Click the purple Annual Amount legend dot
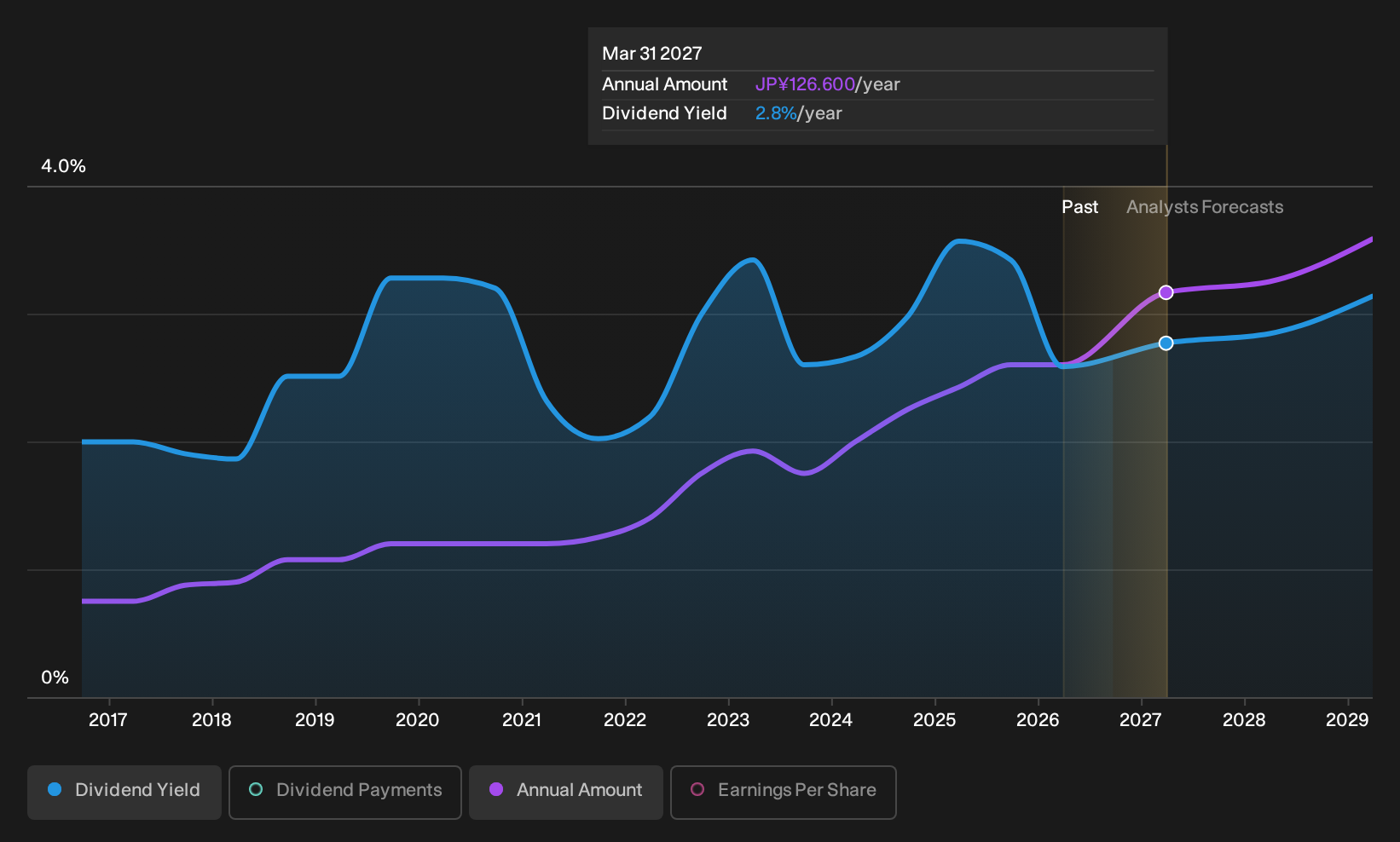The height and width of the screenshot is (842, 1400). coord(496,790)
